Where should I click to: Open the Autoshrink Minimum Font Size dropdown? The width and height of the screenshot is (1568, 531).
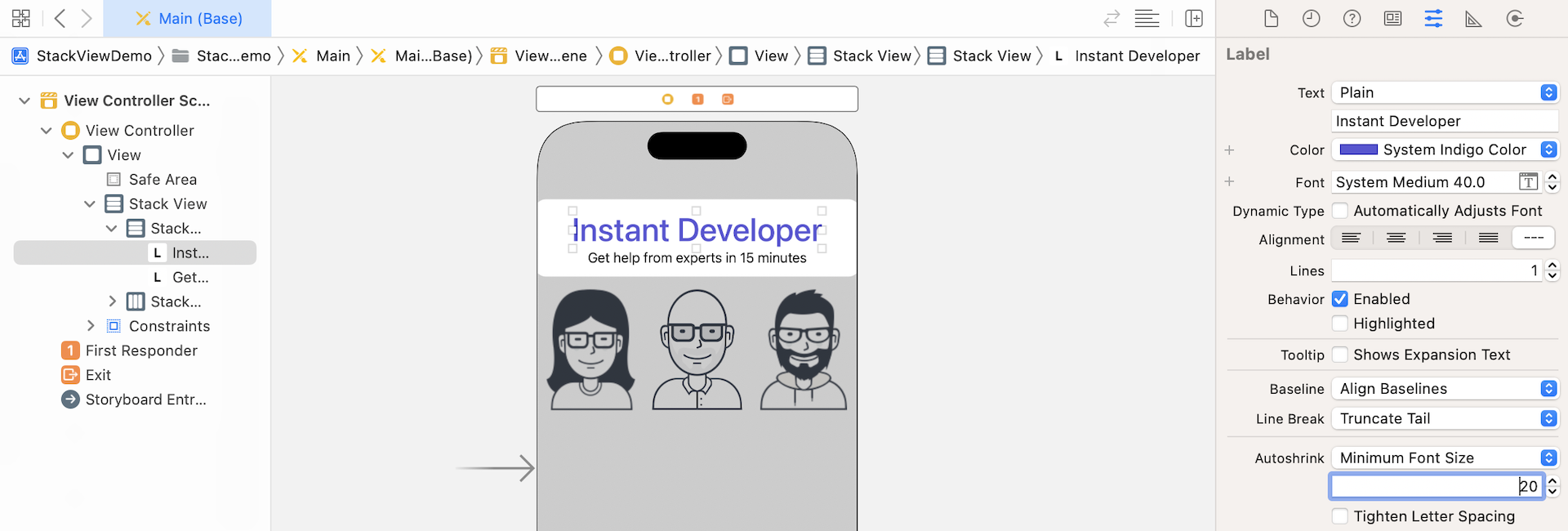(x=1445, y=458)
